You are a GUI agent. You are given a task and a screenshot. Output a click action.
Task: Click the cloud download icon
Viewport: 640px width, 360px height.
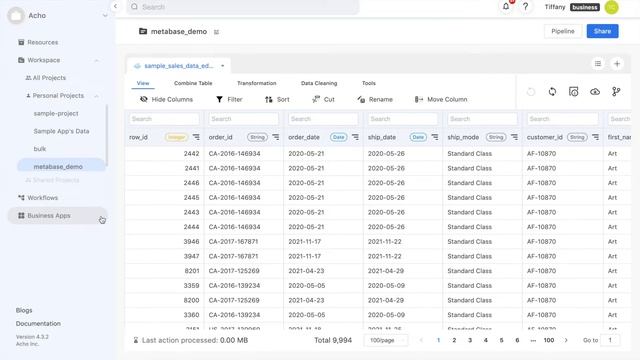tap(595, 92)
